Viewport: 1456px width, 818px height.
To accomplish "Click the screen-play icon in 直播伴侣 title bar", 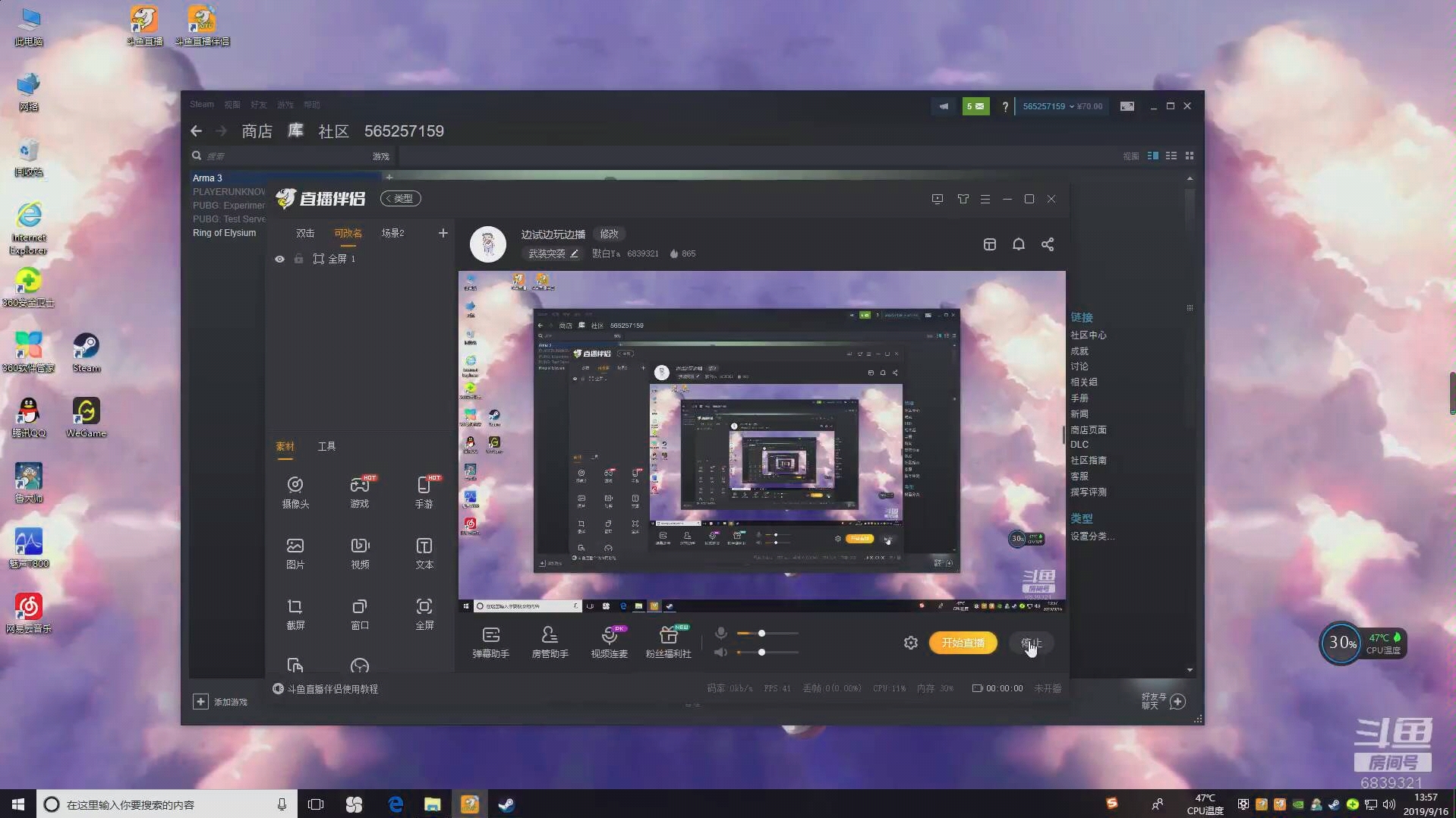I will click(938, 199).
